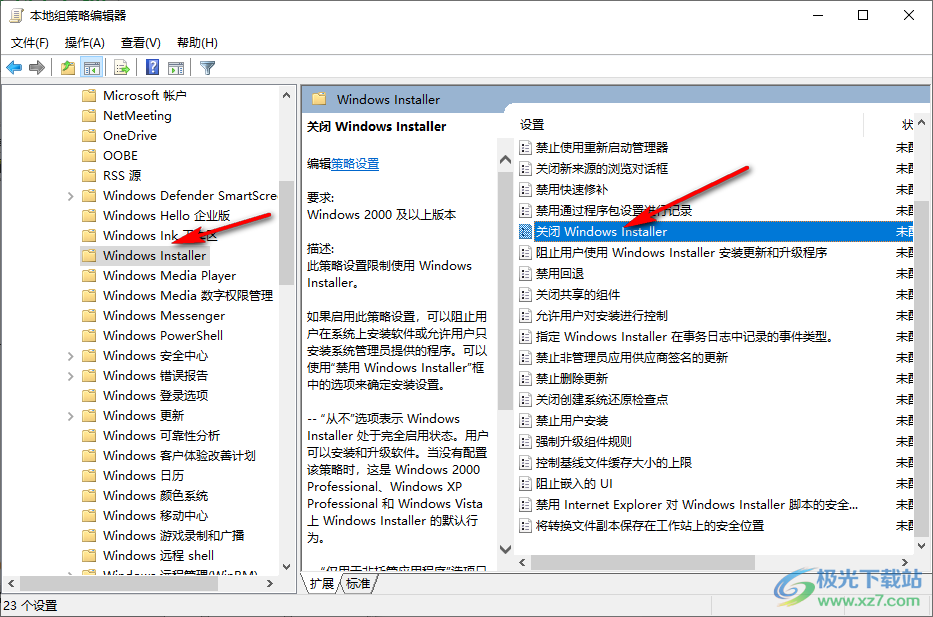Open the 查看(V) menu

pos(140,42)
